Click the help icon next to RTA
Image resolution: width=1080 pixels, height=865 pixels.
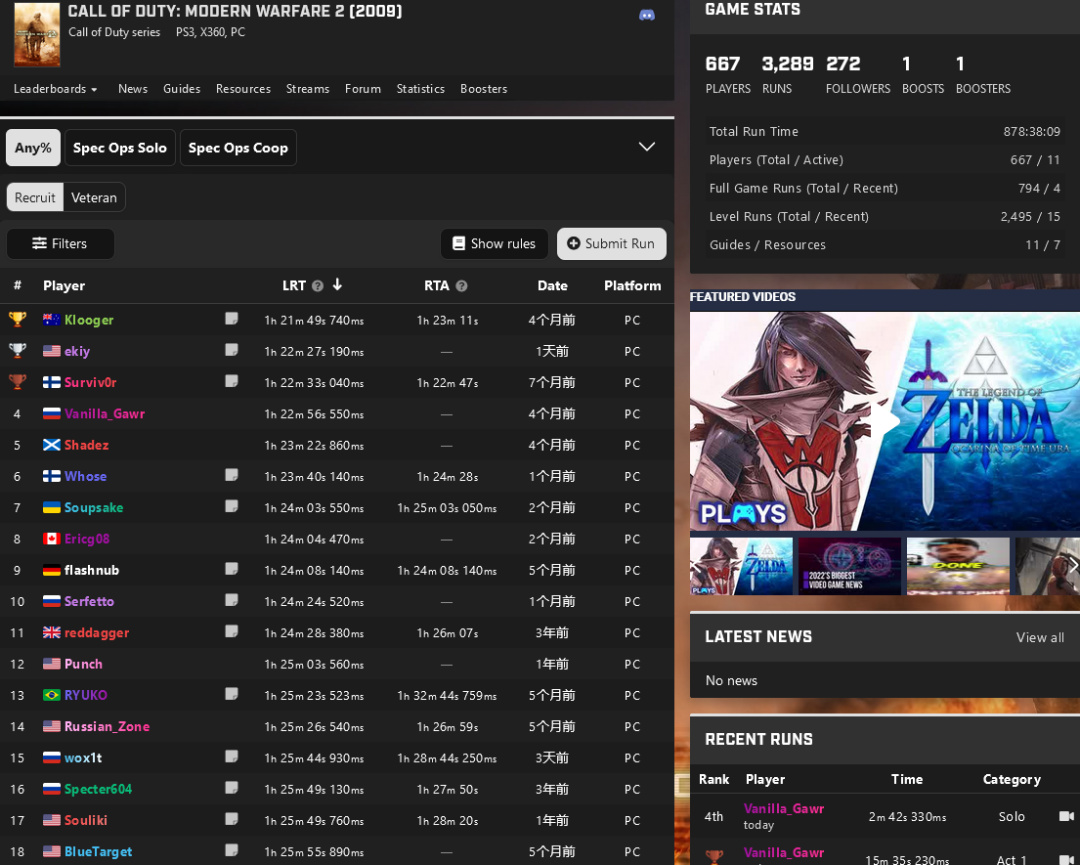pyautogui.click(x=461, y=286)
